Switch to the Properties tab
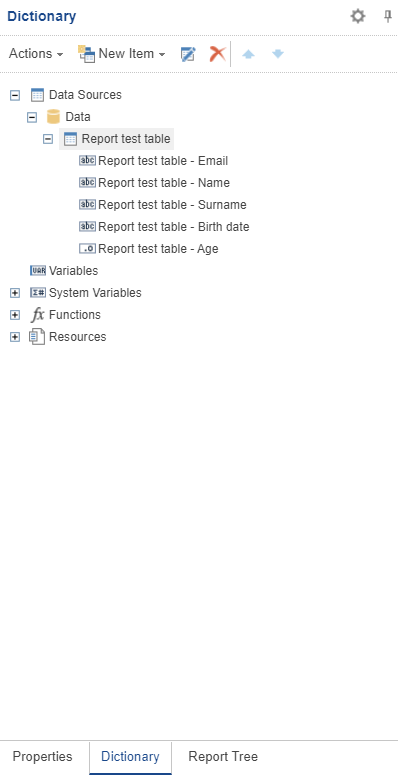This screenshot has height=775, width=398. pos(43,757)
